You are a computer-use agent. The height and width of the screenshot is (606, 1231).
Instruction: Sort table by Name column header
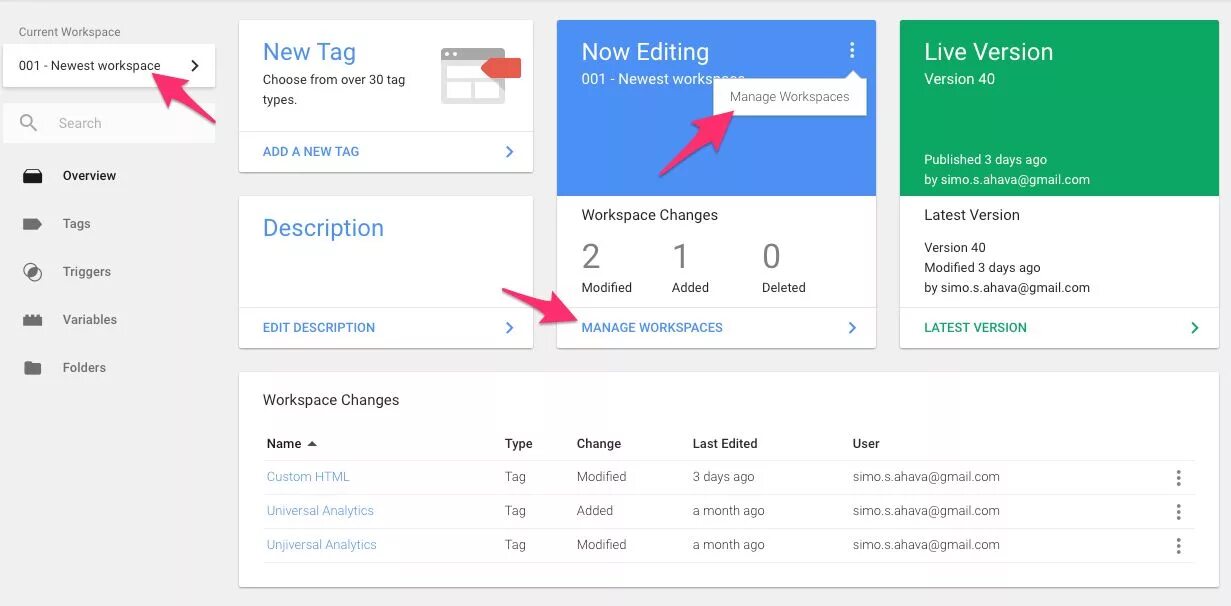292,444
